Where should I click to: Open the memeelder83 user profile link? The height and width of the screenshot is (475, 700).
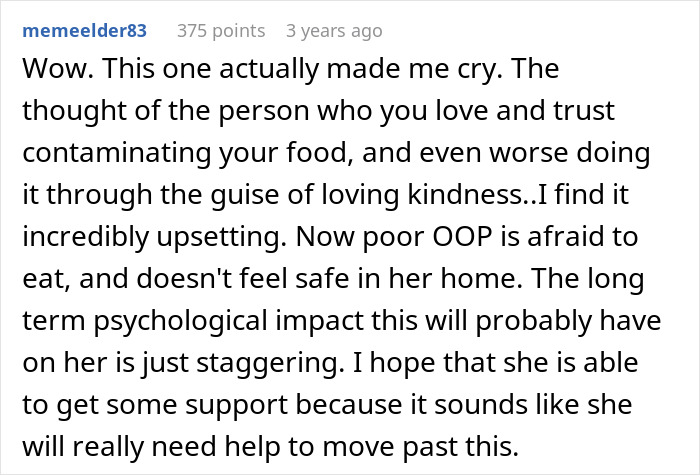84,31
